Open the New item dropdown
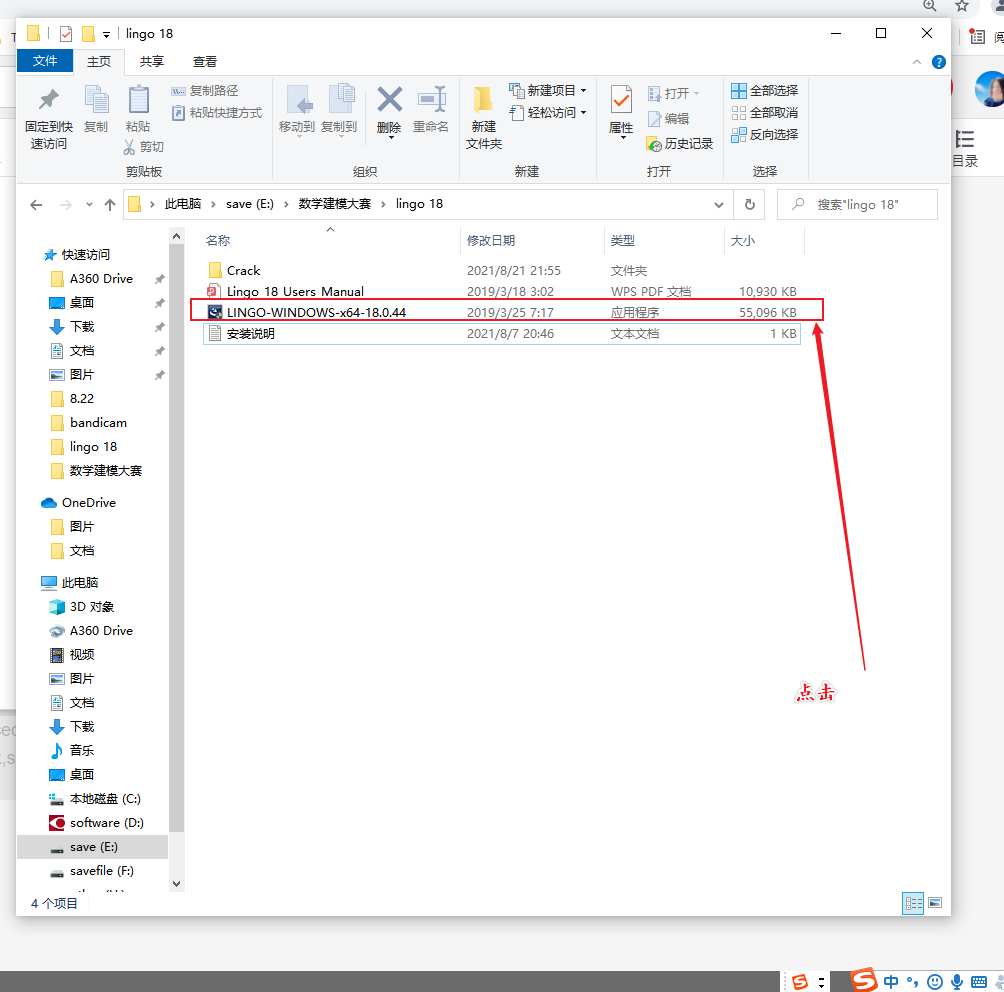 point(547,90)
